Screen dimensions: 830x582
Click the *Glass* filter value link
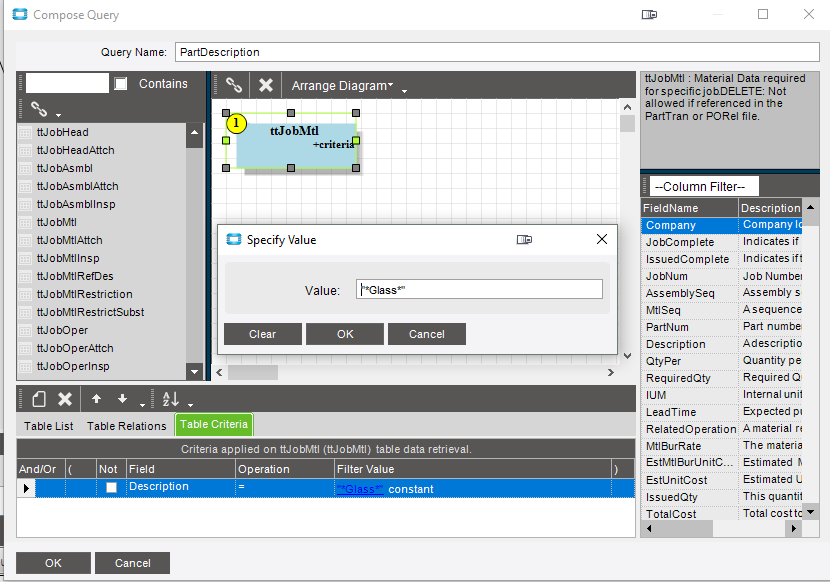coord(360,489)
